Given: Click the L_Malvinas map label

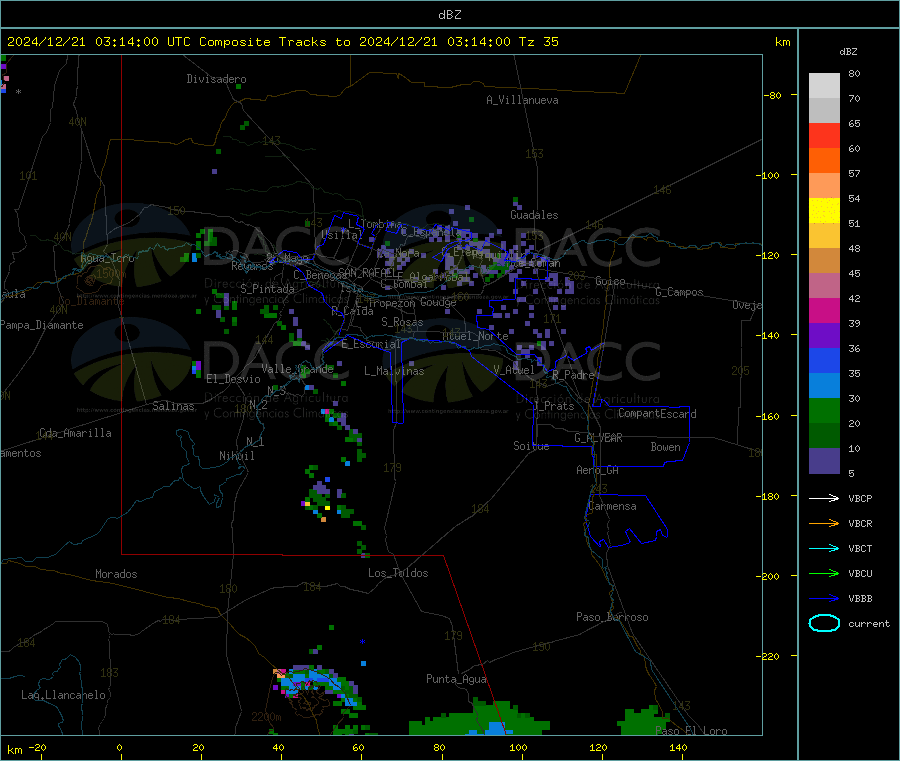Looking at the screenshot, I should [394, 371].
